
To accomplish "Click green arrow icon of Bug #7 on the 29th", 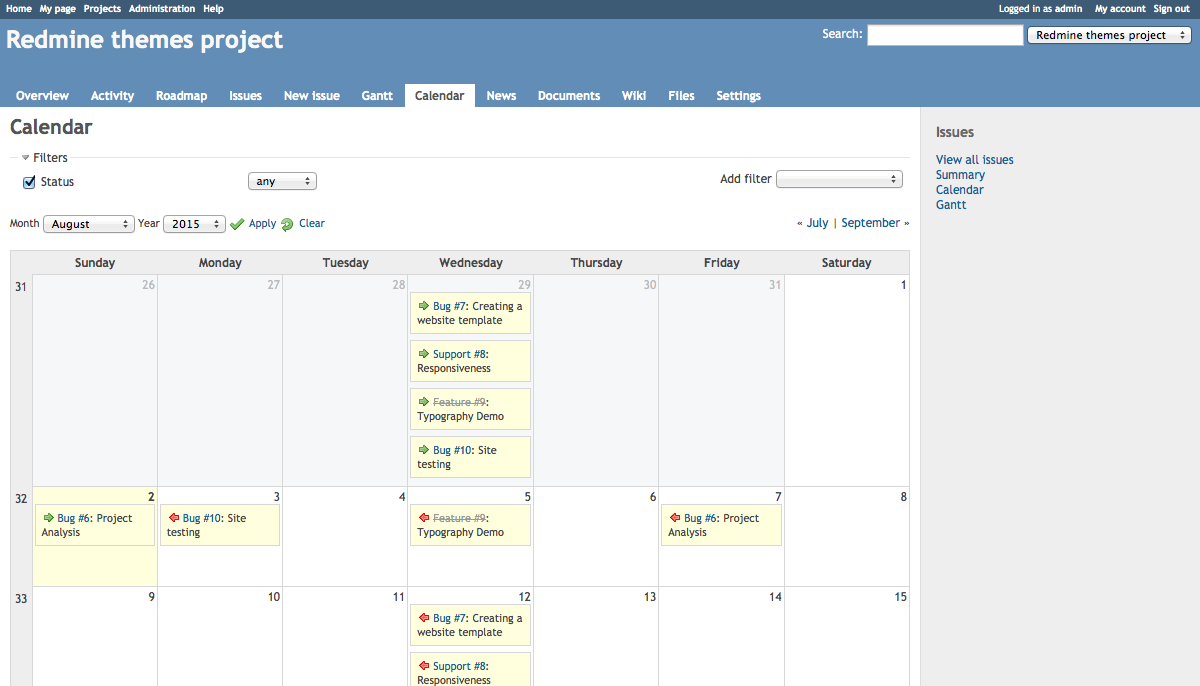I will click(423, 306).
